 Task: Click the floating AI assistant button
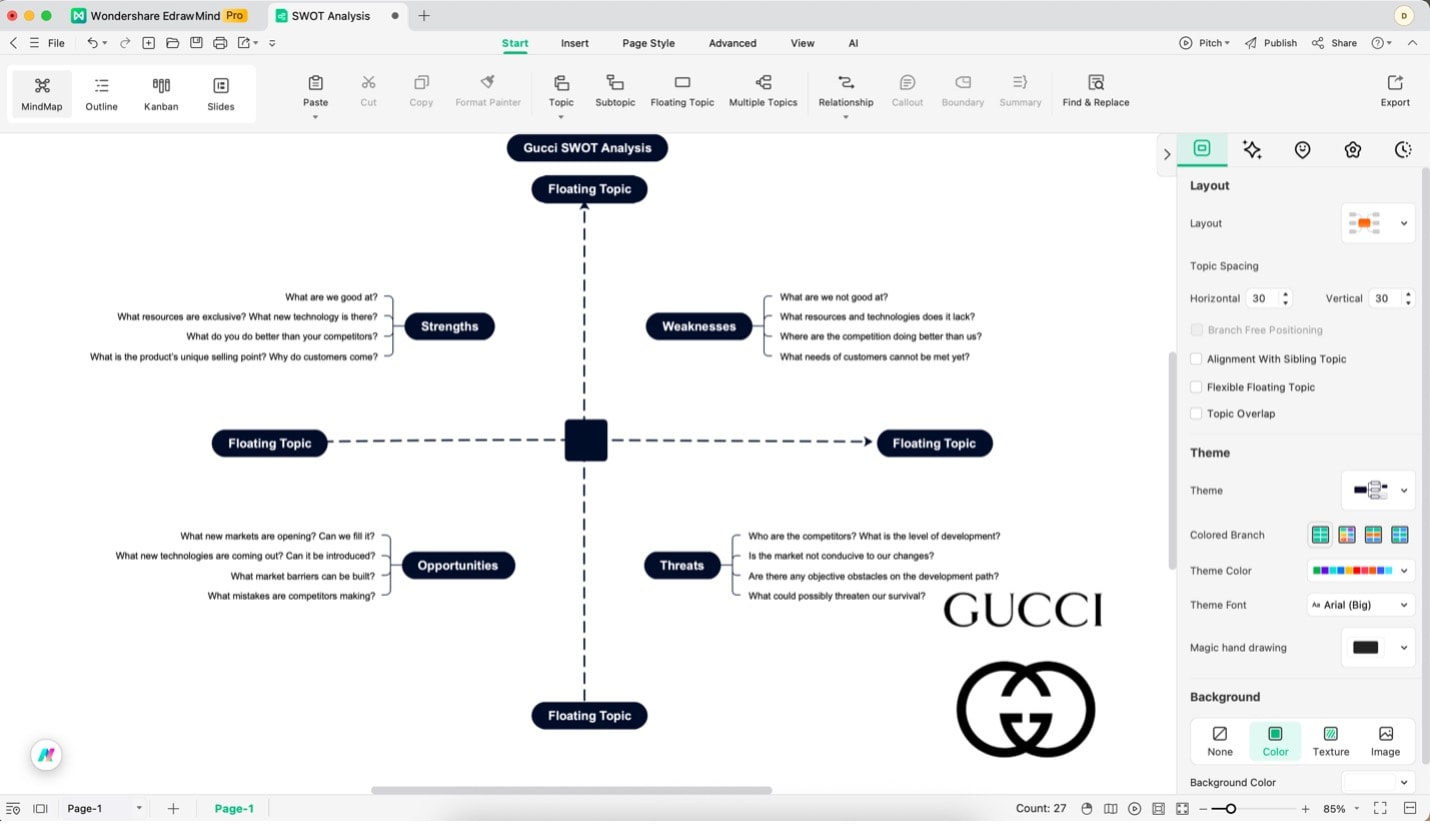[46, 756]
